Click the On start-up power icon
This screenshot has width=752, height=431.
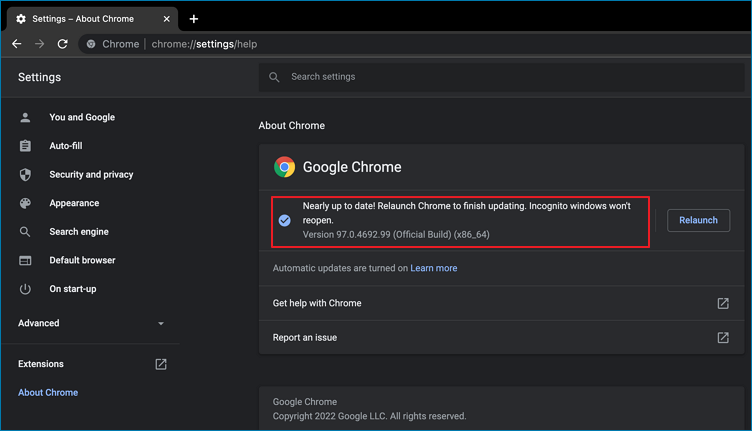pyautogui.click(x=26, y=289)
